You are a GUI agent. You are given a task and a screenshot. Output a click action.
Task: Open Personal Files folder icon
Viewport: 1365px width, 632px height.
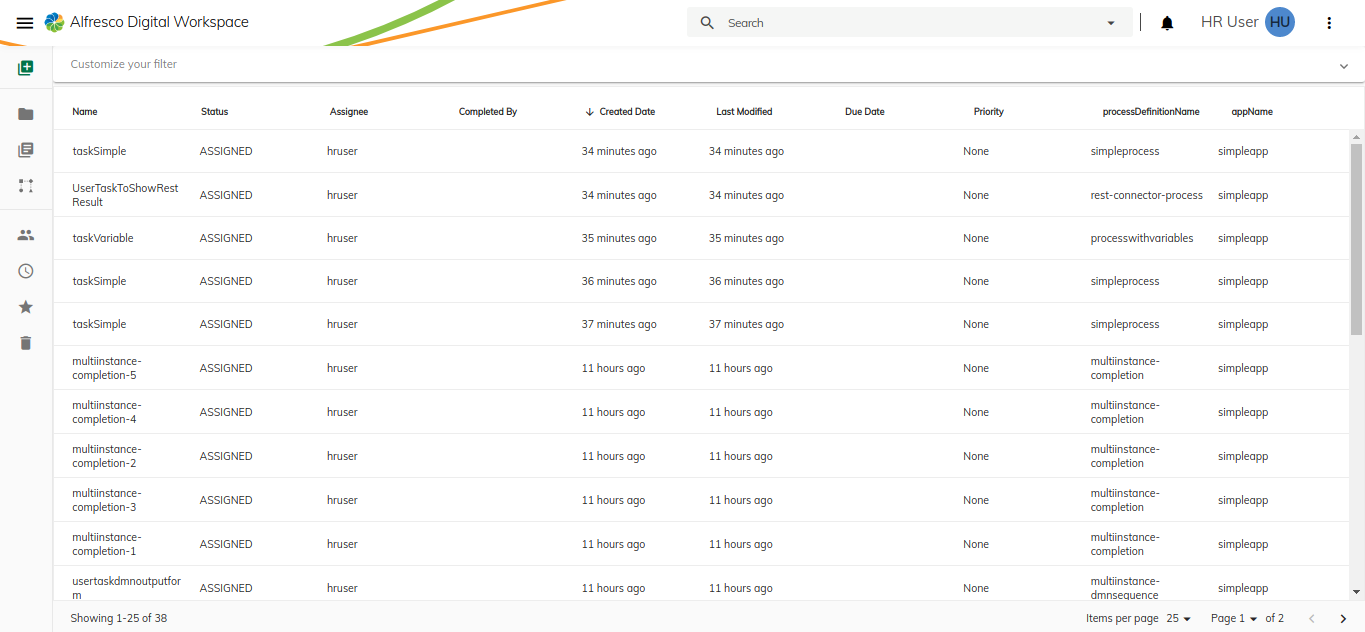click(x=26, y=114)
